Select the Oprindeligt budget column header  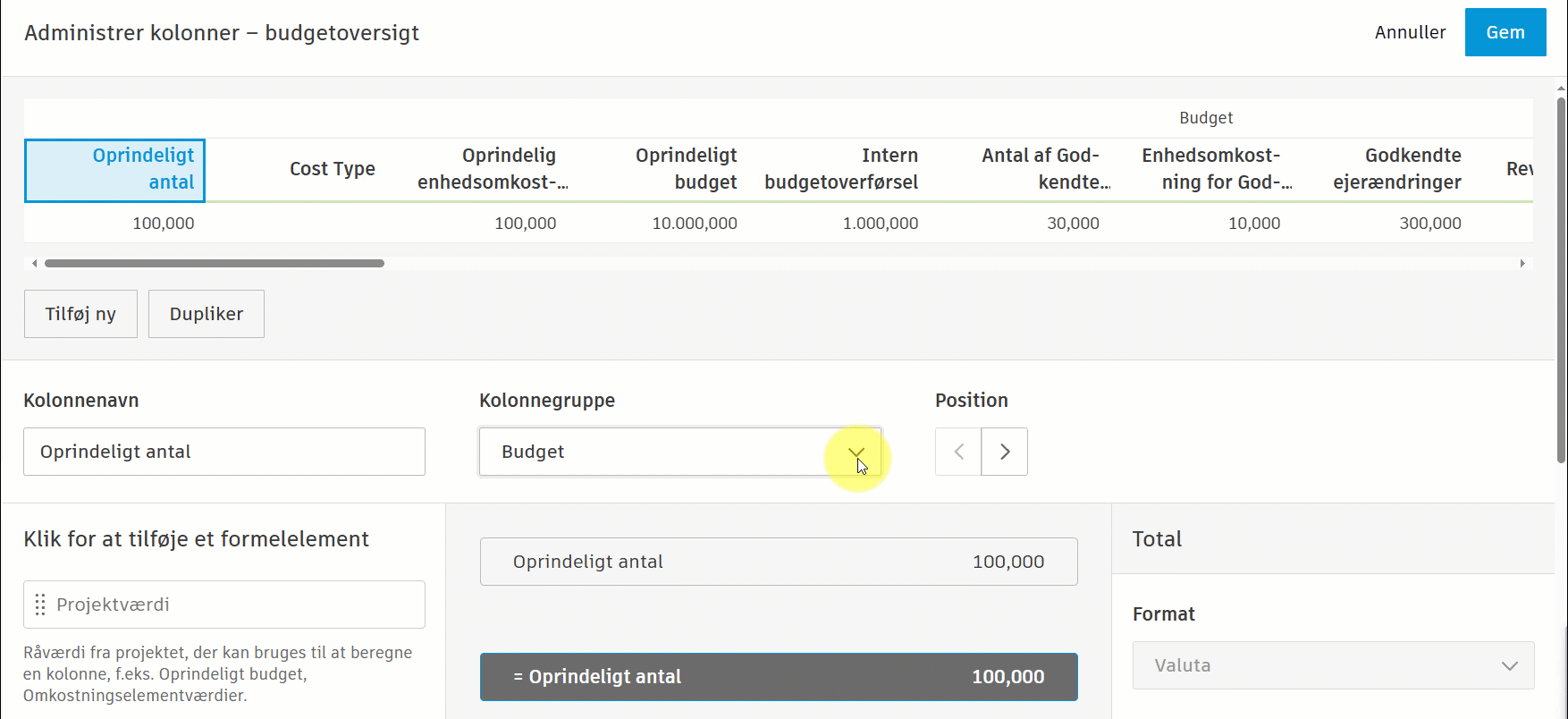686,169
